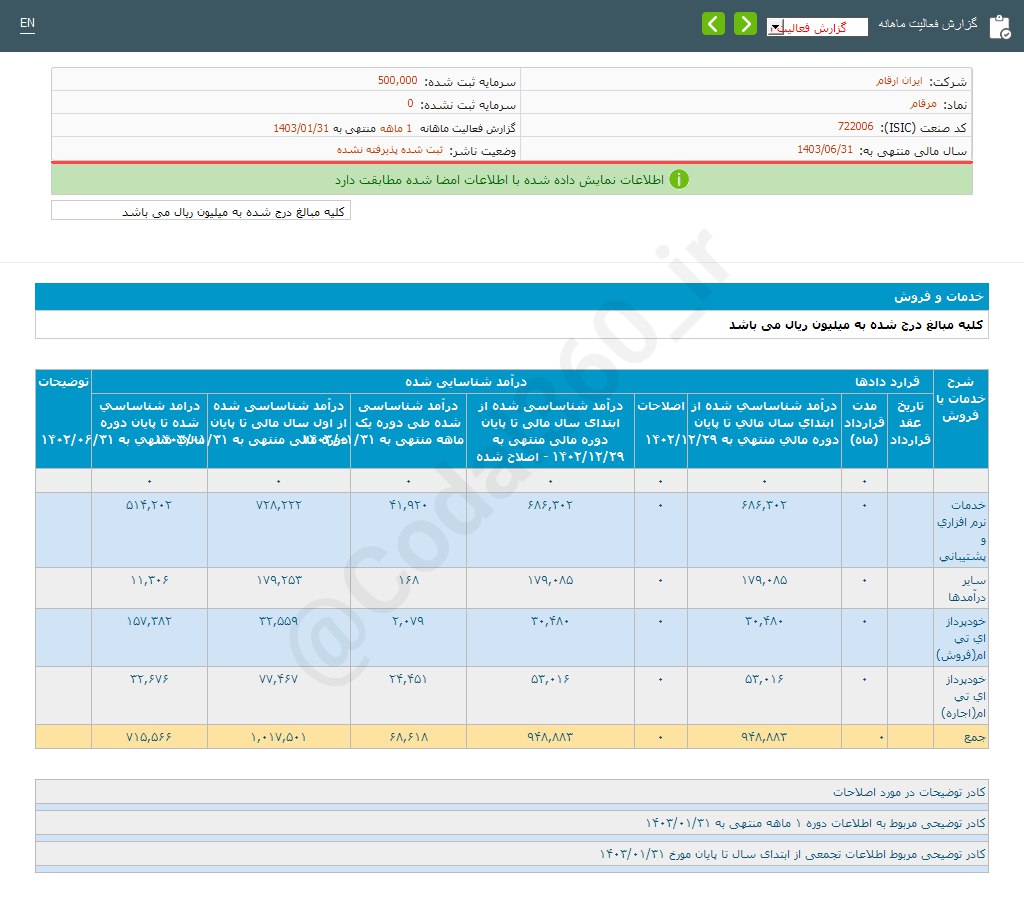Select the ISIC industry code 722006

pos(855,127)
